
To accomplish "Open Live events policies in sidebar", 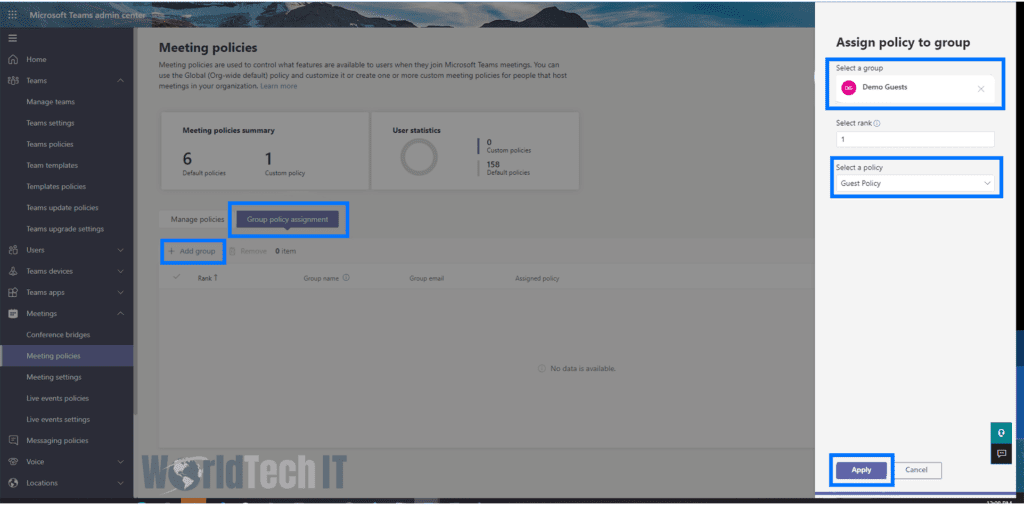I will [57, 399].
